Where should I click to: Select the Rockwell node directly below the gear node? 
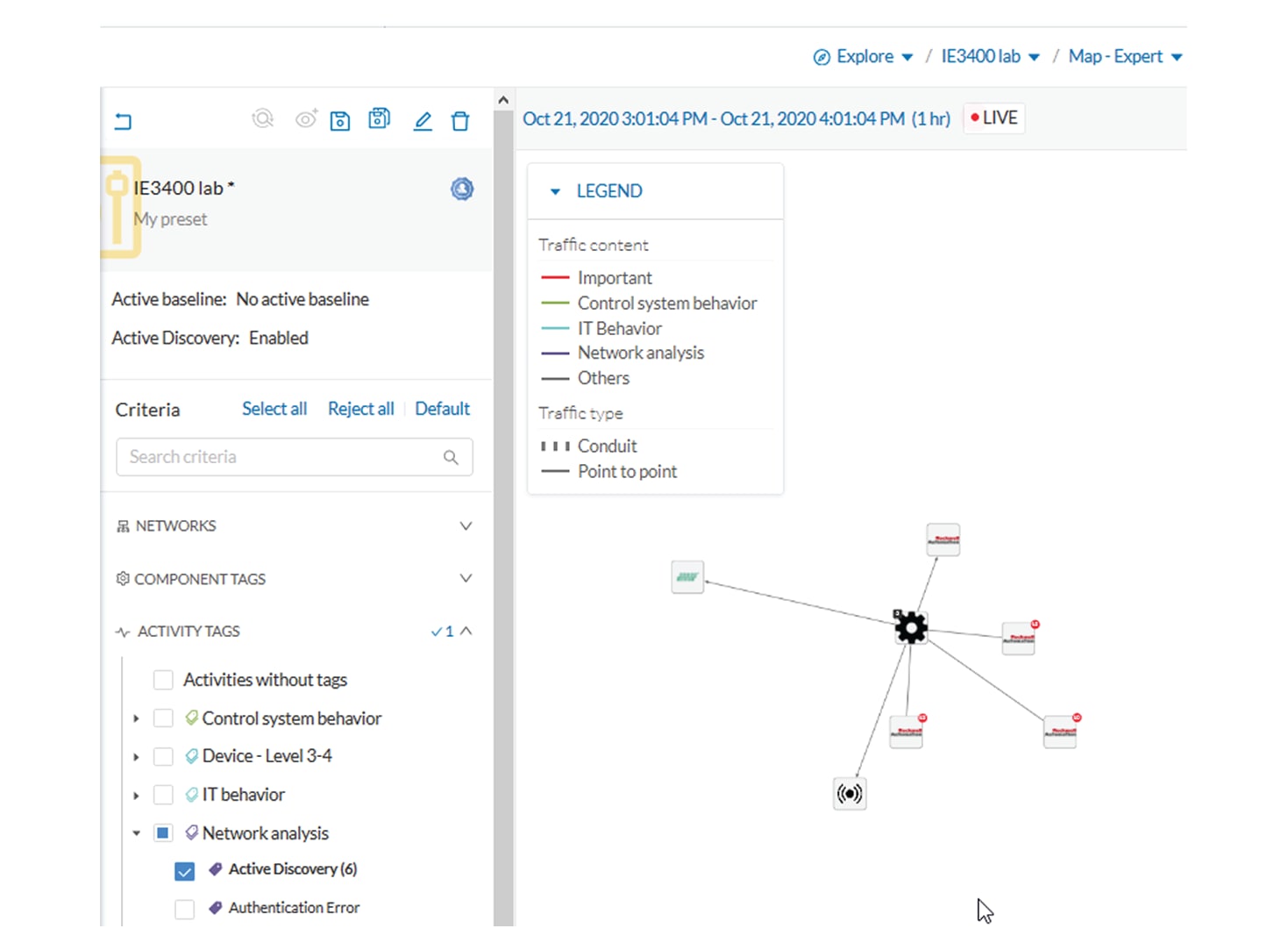coord(907,732)
